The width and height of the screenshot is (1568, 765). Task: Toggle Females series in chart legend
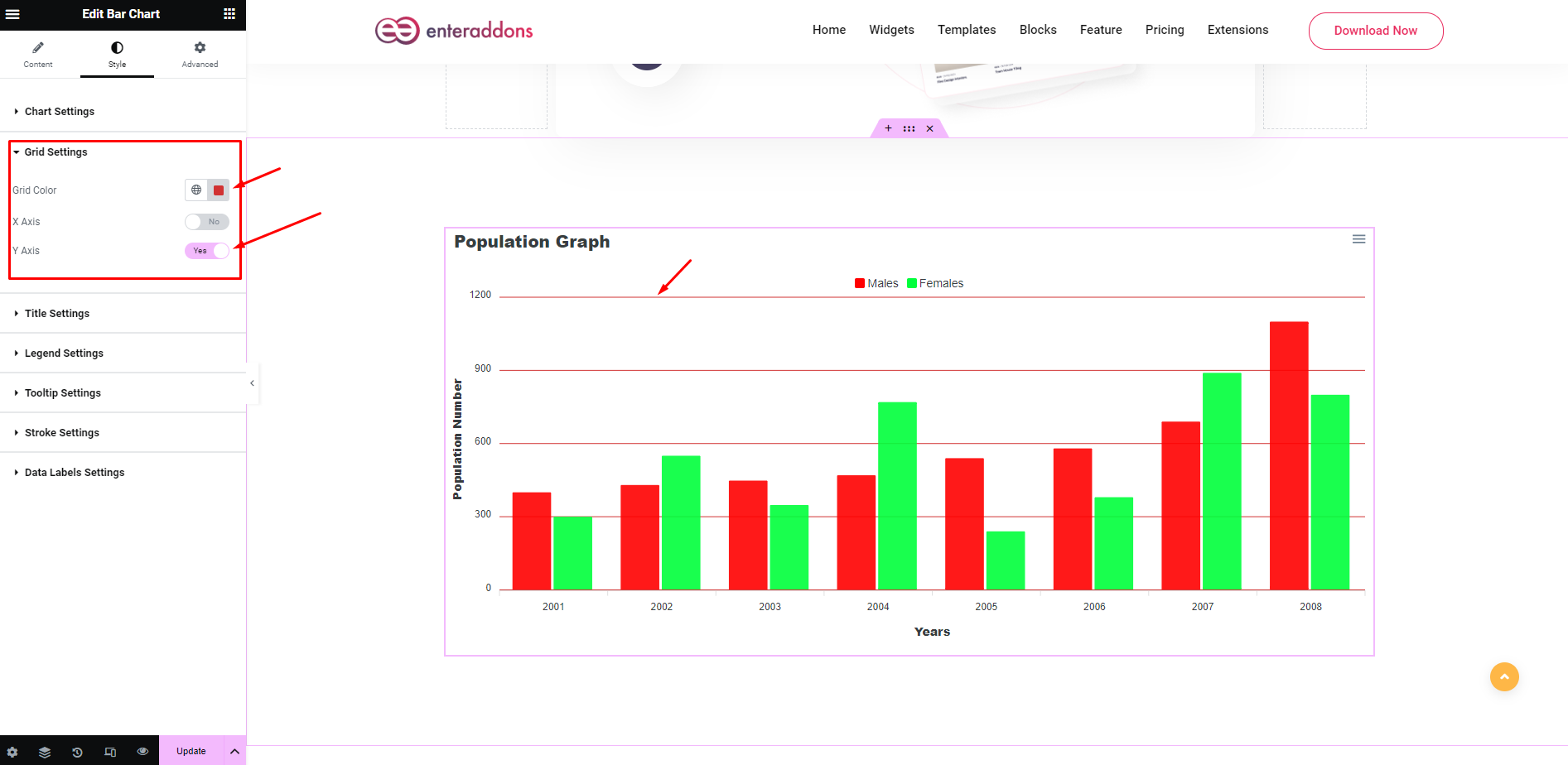pyautogui.click(x=935, y=283)
